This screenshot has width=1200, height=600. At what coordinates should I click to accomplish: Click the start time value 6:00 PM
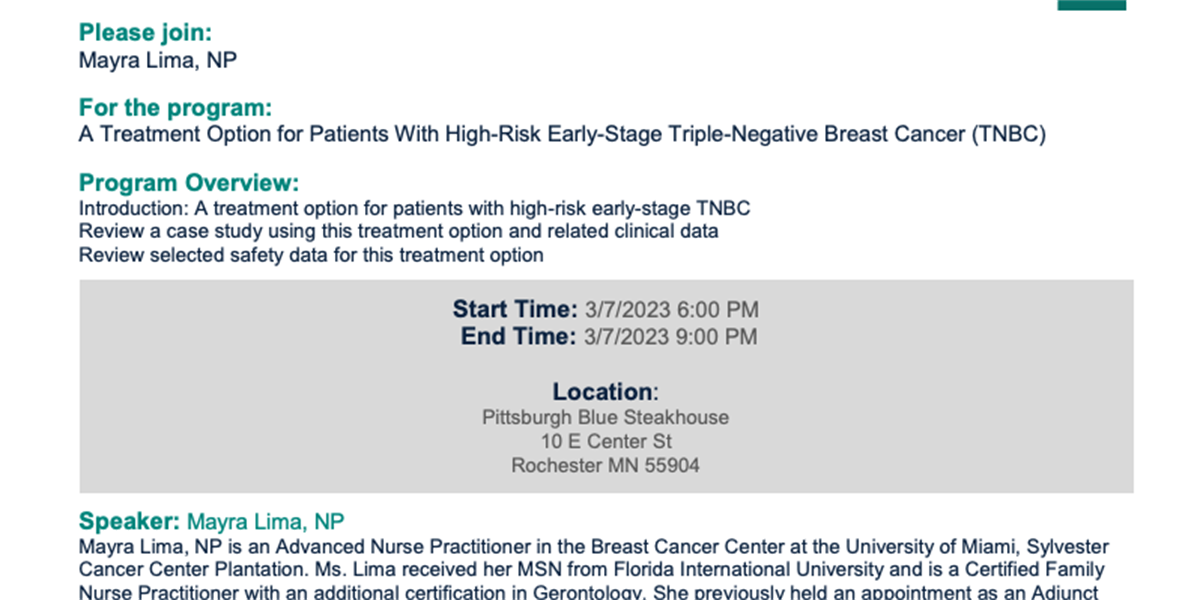(x=671, y=309)
